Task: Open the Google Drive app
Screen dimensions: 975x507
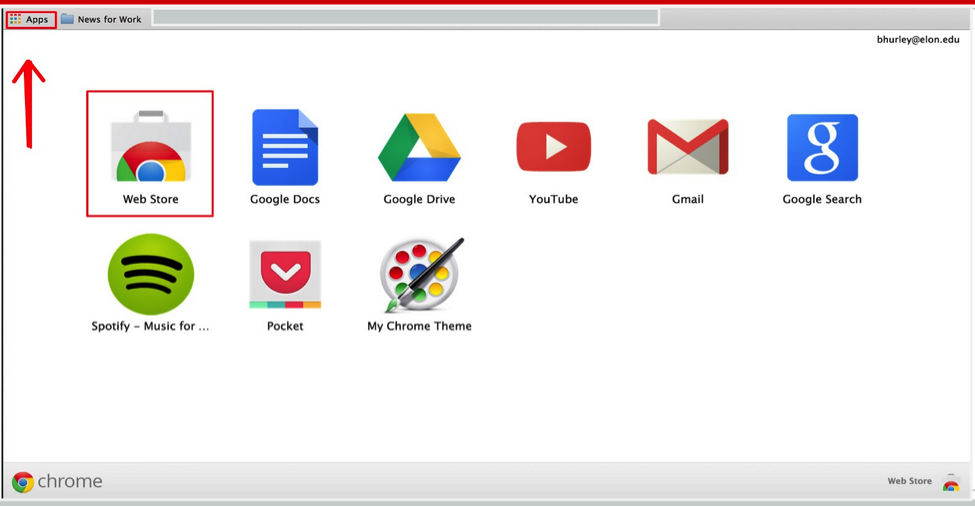Action: [x=419, y=147]
